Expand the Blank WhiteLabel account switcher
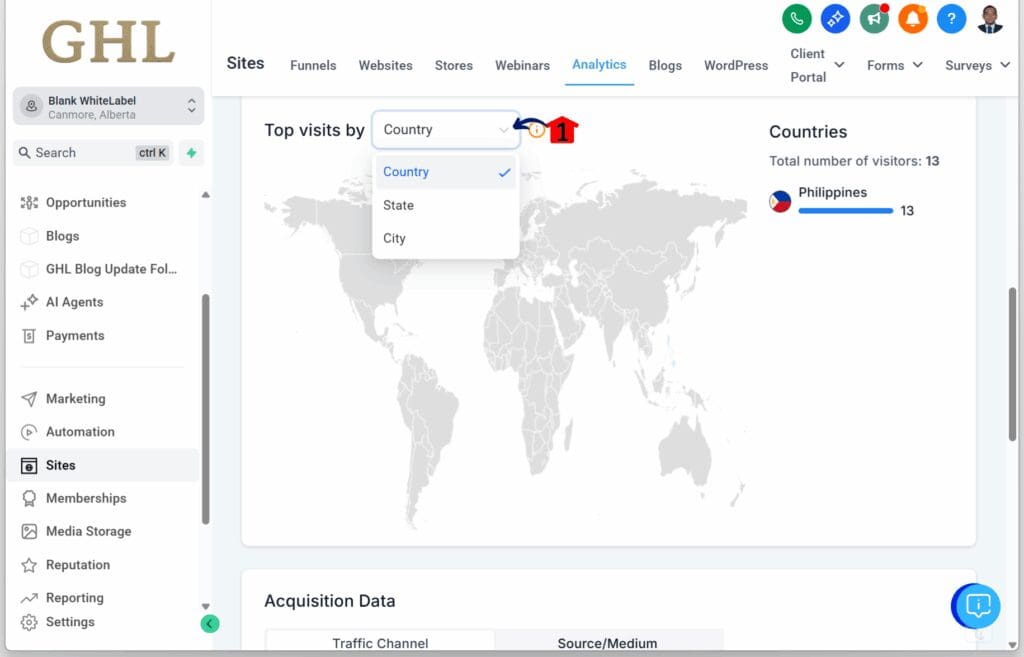Image resolution: width=1024 pixels, height=657 pixels. click(106, 105)
